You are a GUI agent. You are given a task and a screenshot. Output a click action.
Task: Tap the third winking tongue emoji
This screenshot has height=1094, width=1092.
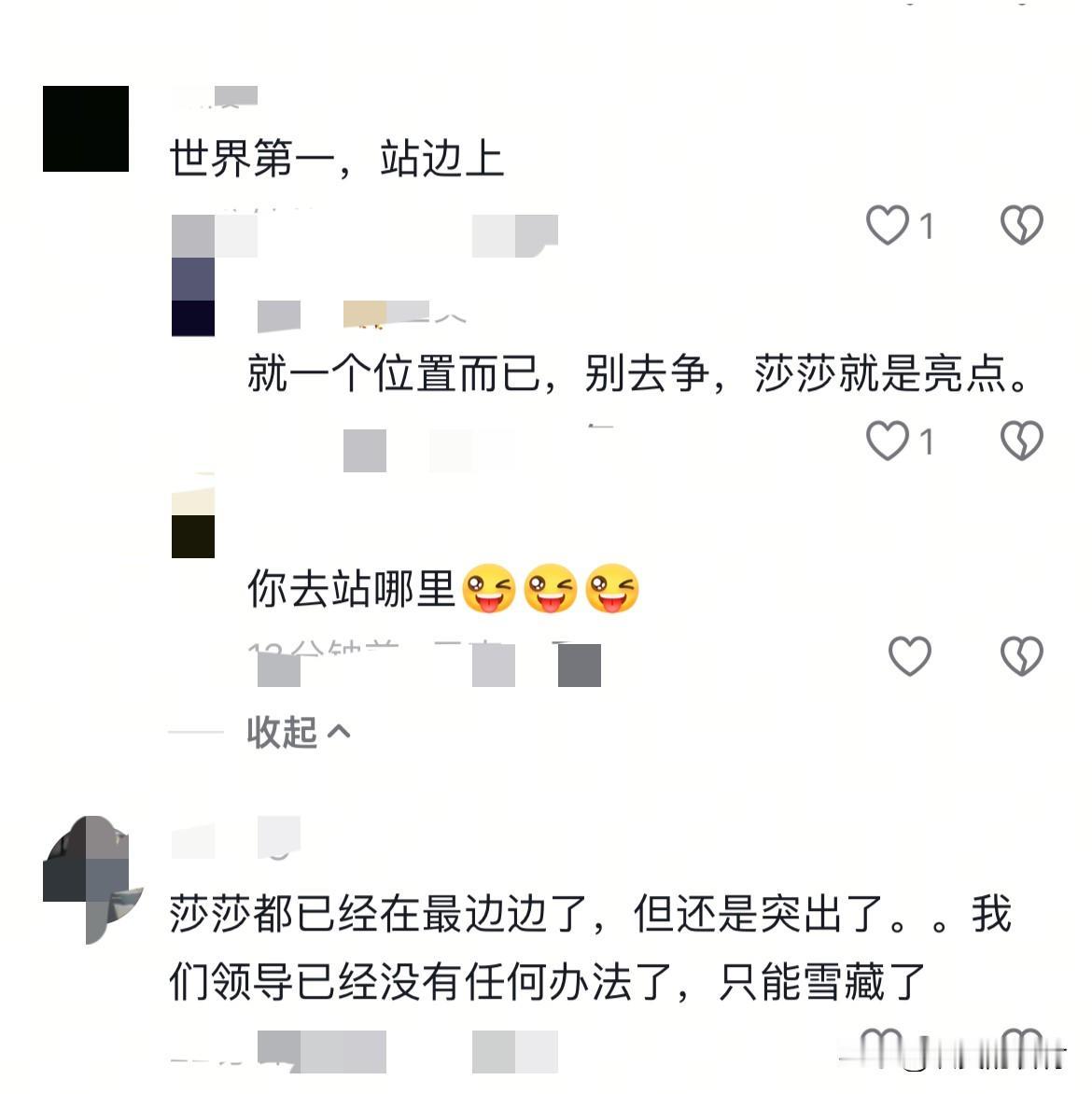[x=612, y=588]
